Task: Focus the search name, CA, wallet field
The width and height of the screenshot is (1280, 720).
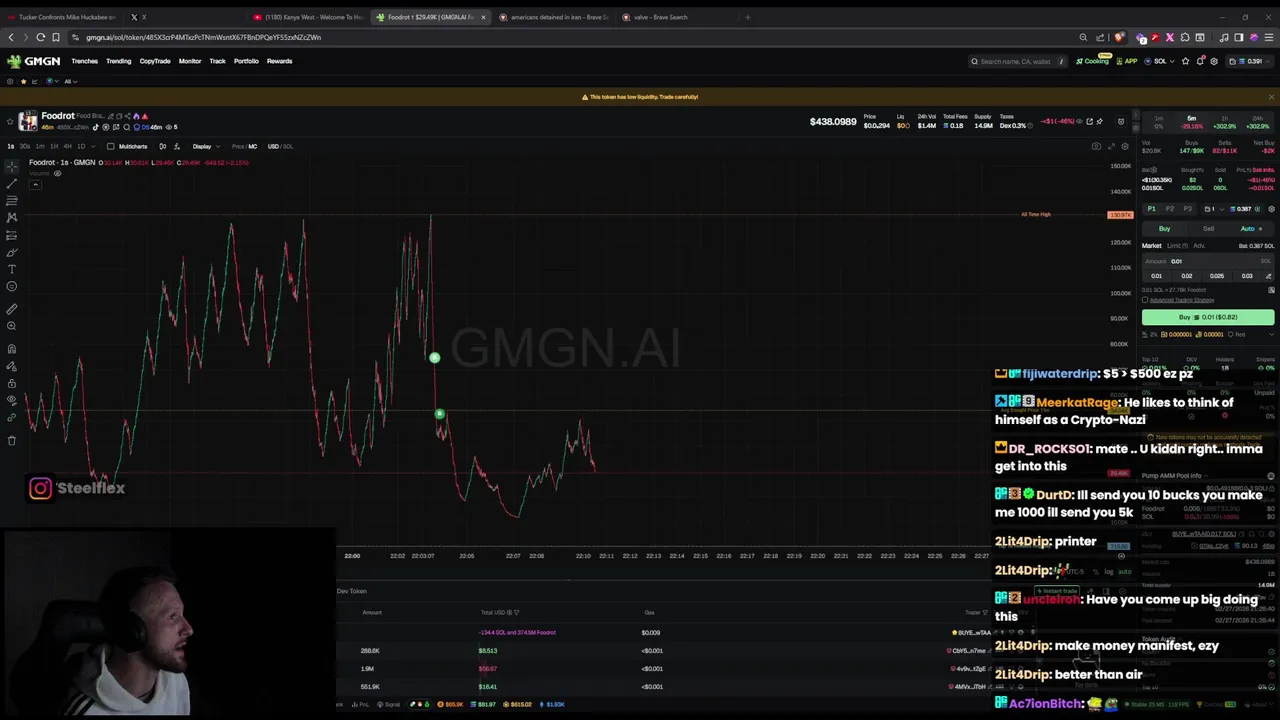Action: tap(1016, 61)
